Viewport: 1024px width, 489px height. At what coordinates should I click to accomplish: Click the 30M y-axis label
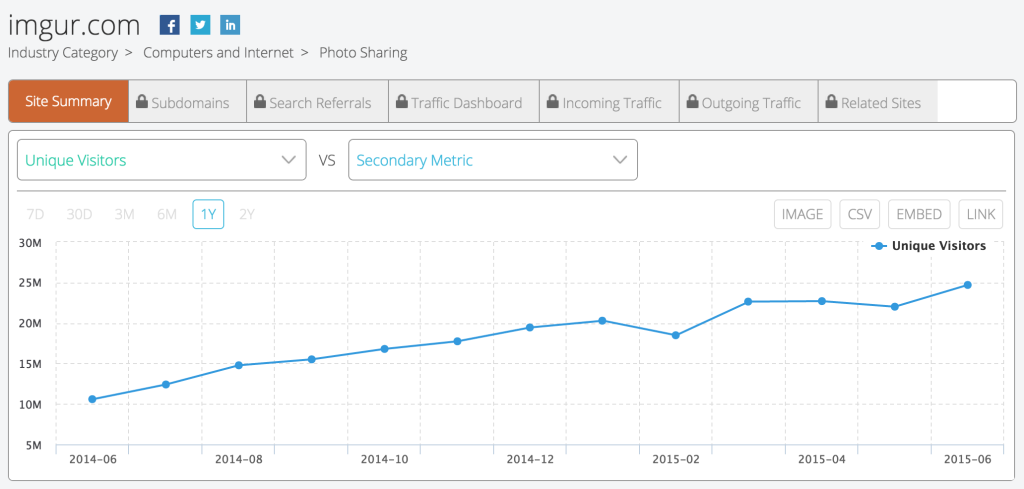coord(29,243)
